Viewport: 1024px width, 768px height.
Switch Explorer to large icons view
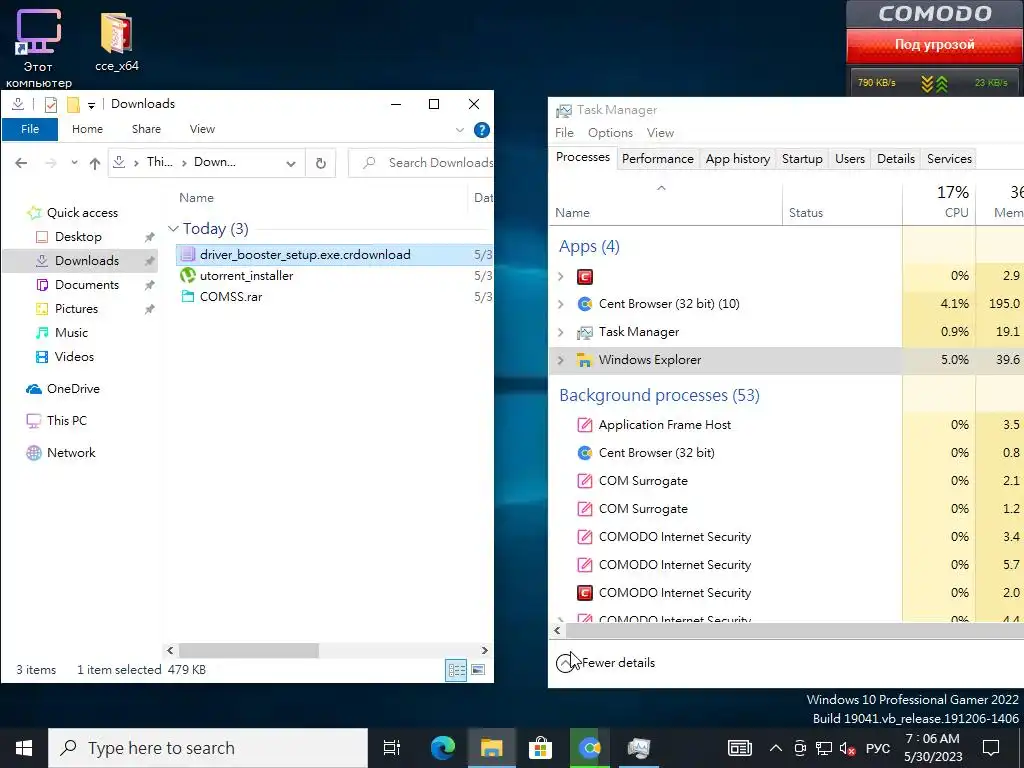[478, 670]
